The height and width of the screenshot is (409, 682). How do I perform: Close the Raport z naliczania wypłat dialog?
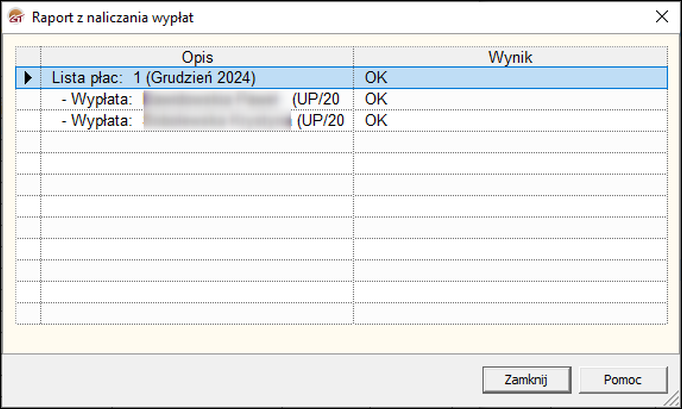[x=662, y=17]
